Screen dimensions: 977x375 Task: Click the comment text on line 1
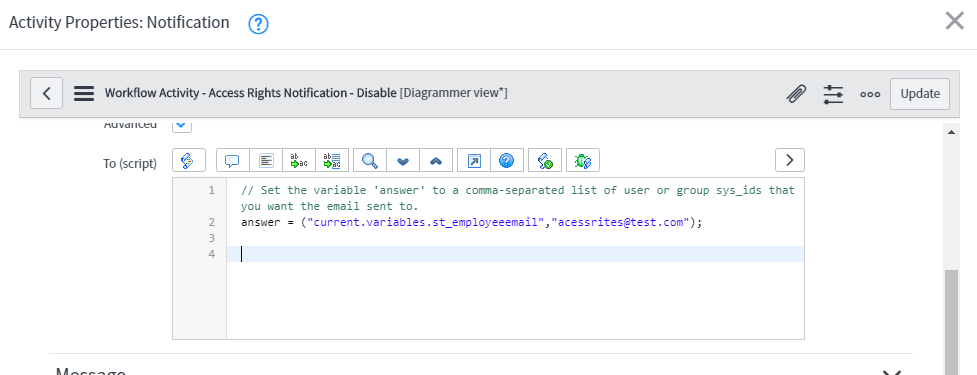click(518, 198)
